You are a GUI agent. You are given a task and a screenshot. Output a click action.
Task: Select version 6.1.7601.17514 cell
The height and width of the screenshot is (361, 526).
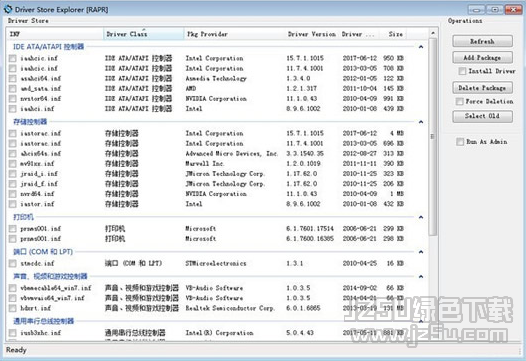pos(310,228)
